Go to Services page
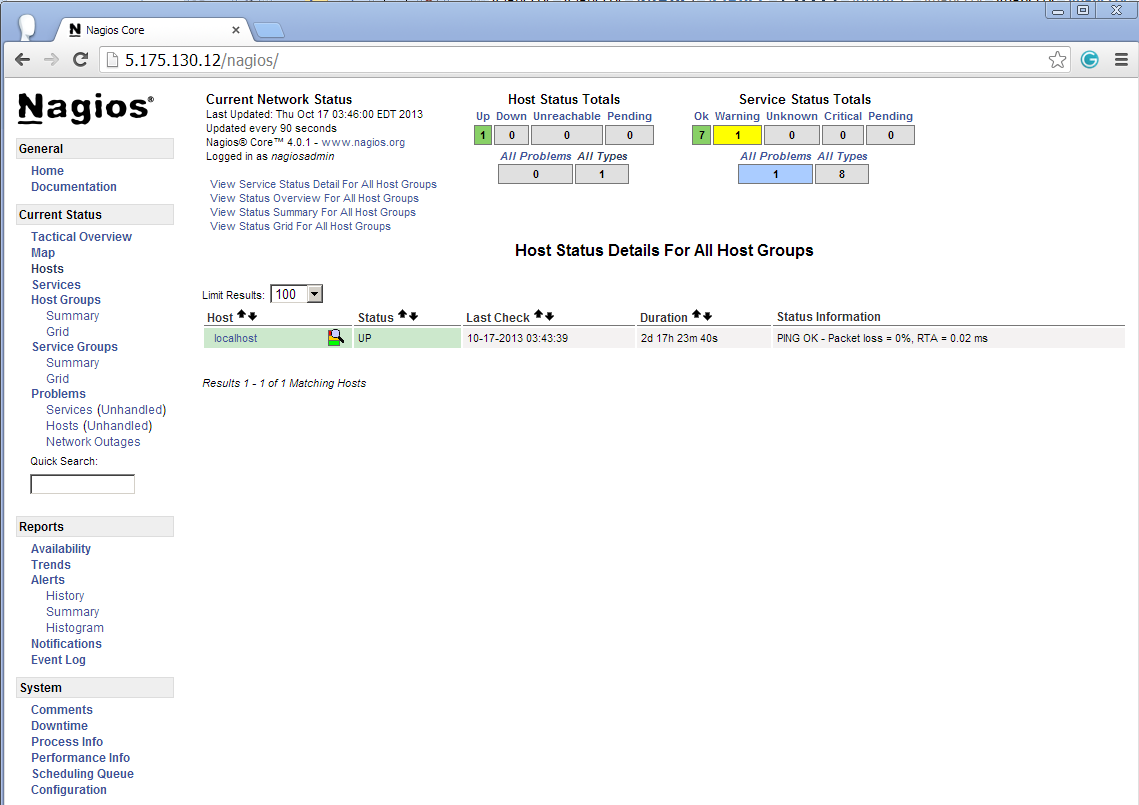The image size is (1139, 805). click(x=56, y=285)
